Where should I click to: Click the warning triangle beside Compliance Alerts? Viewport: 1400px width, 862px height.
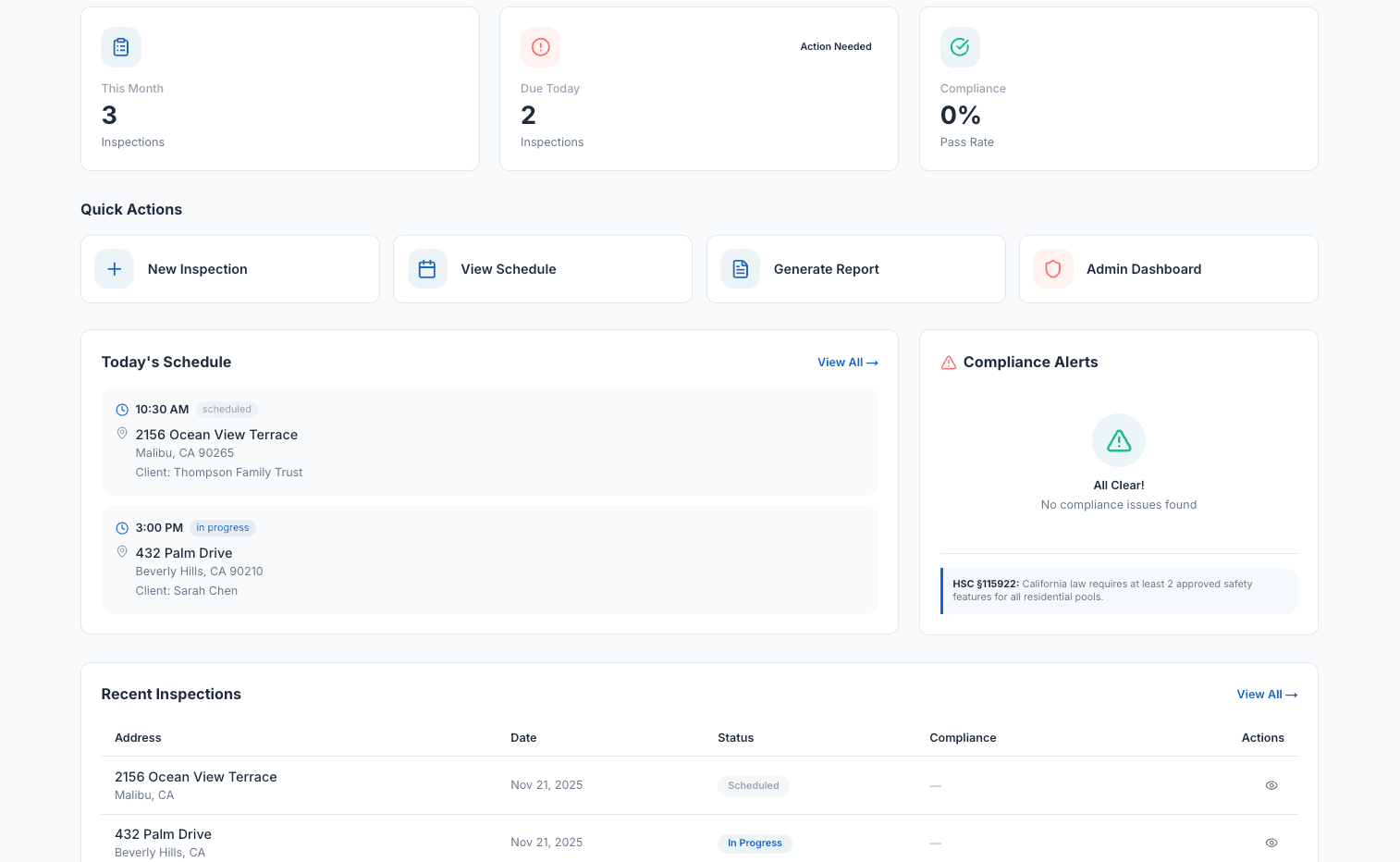948,363
